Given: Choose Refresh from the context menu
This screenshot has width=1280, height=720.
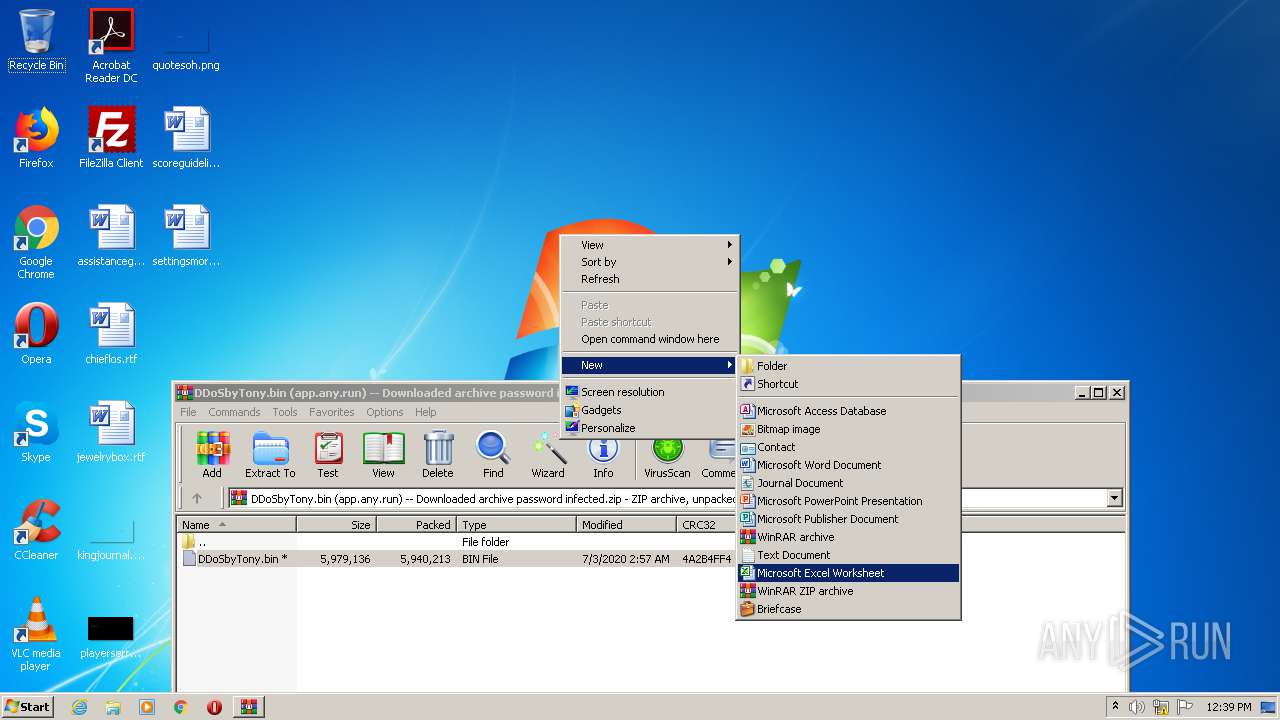Looking at the screenshot, I should [649, 279].
